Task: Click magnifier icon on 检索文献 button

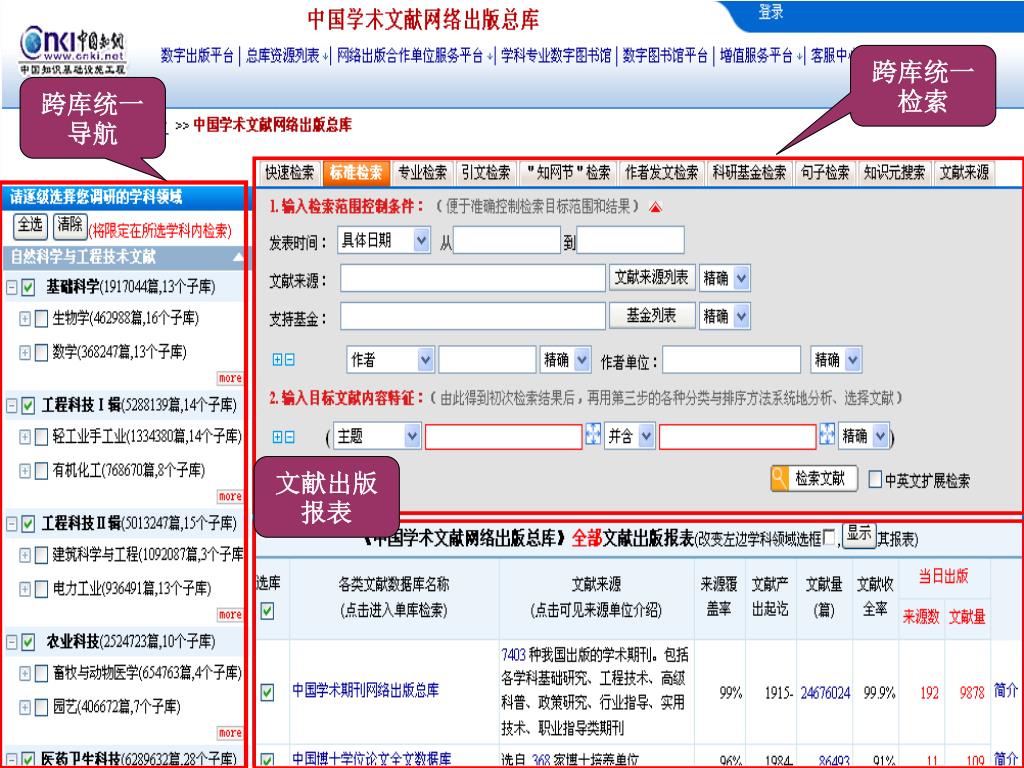Action: [x=779, y=478]
